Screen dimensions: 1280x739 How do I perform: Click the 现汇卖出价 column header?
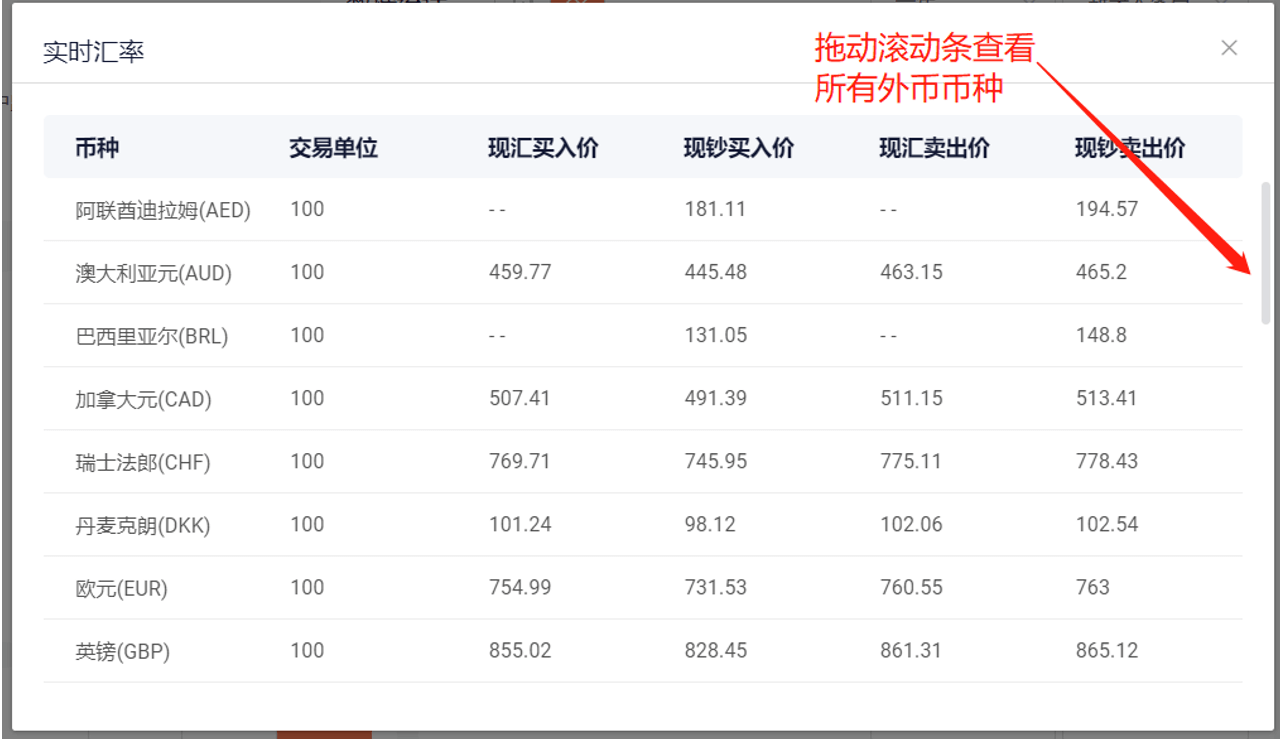coord(934,148)
